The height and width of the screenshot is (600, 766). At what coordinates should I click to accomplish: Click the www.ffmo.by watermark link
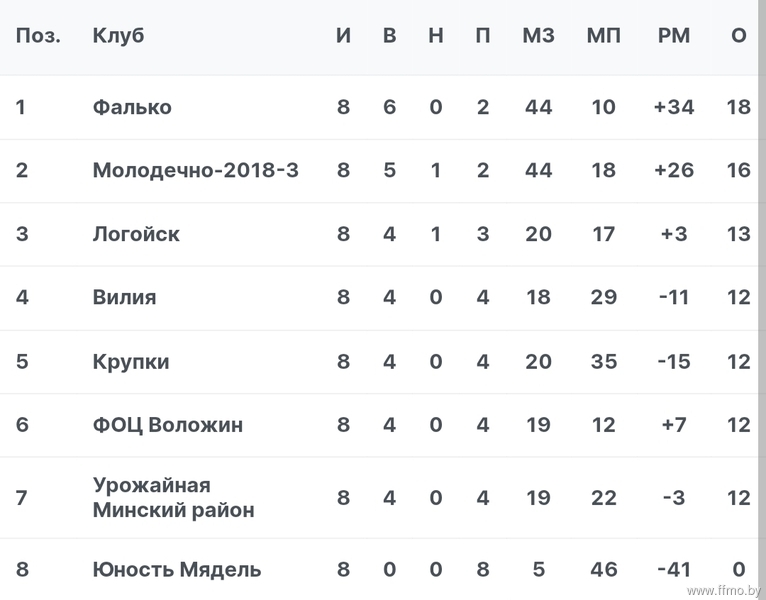724,591
